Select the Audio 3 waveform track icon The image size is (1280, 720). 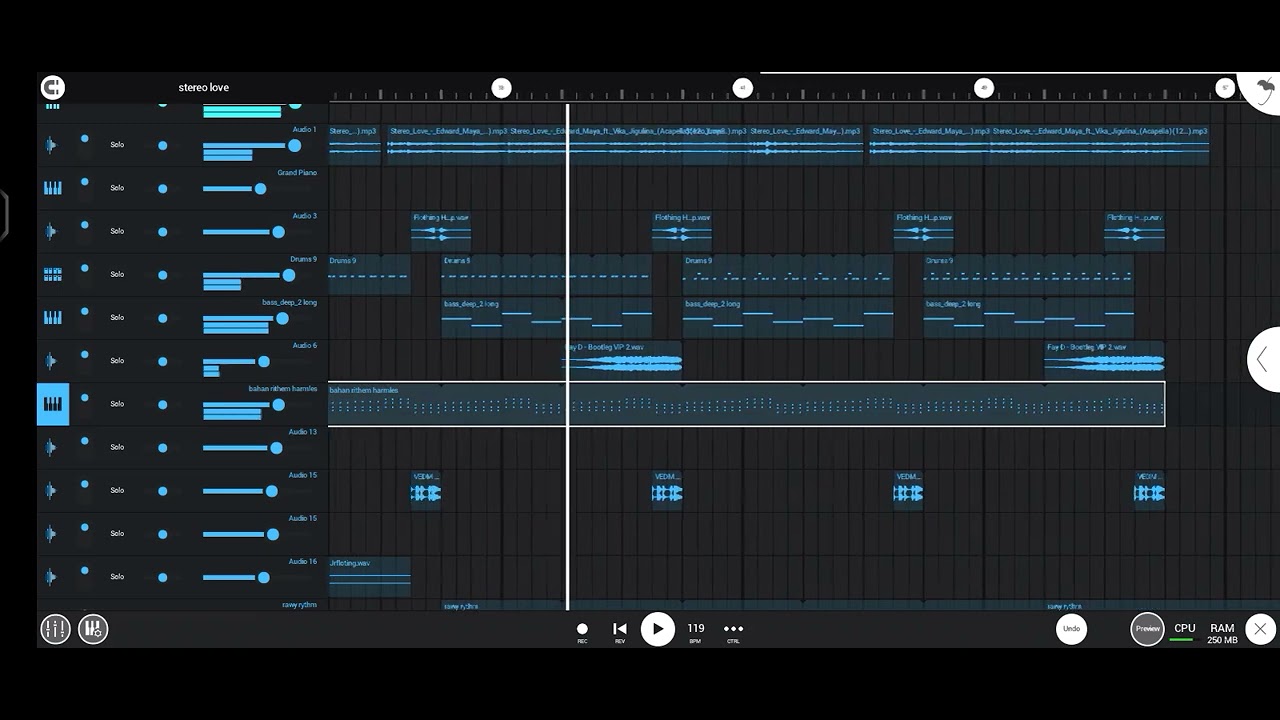[52, 232]
